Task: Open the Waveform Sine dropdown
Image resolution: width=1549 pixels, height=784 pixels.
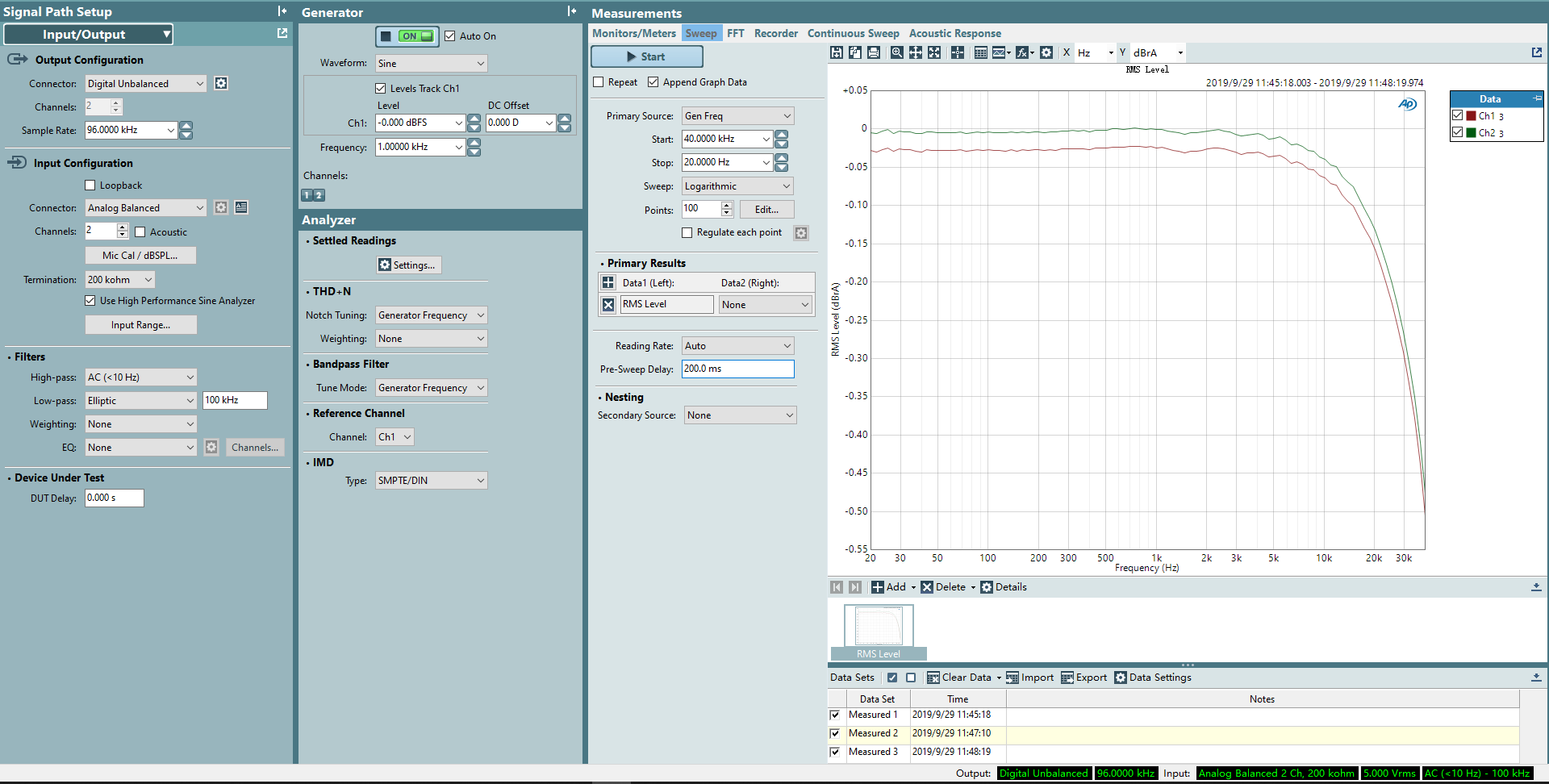Action: coord(431,63)
